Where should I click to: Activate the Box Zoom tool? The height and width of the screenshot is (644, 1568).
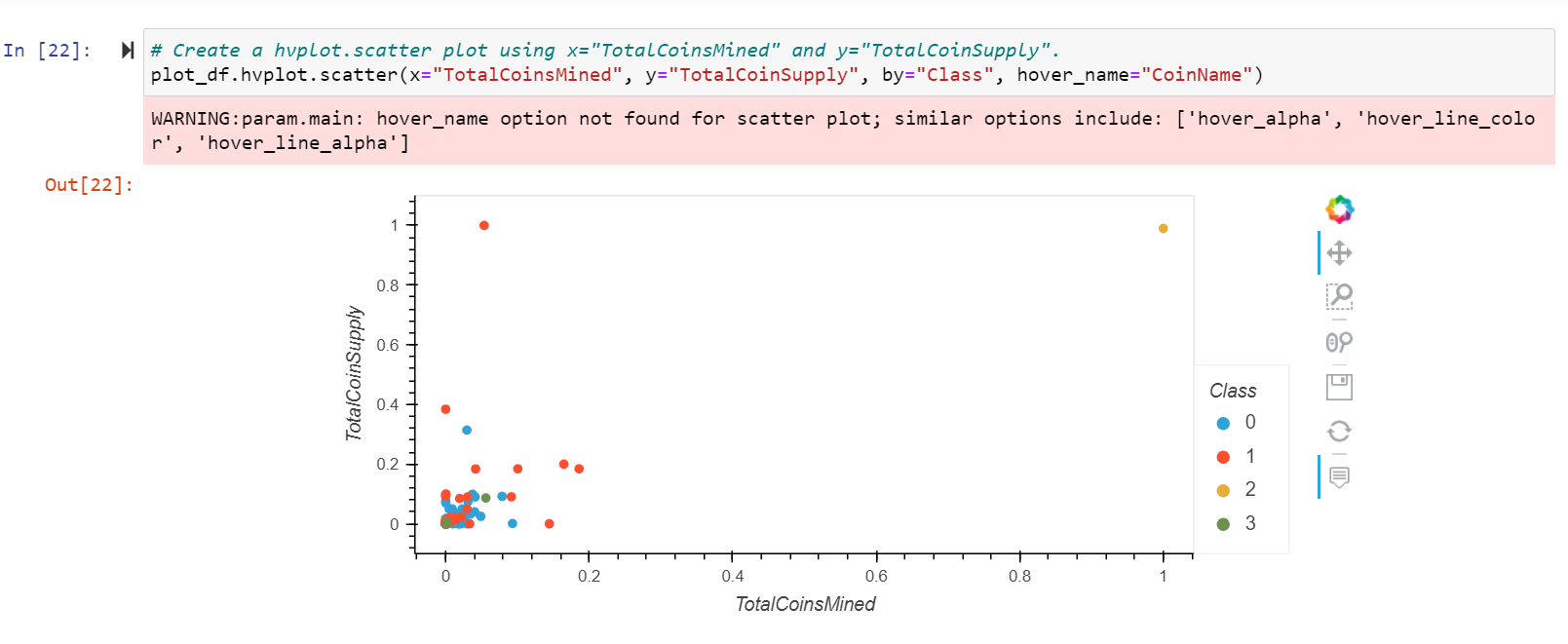pos(1339,296)
